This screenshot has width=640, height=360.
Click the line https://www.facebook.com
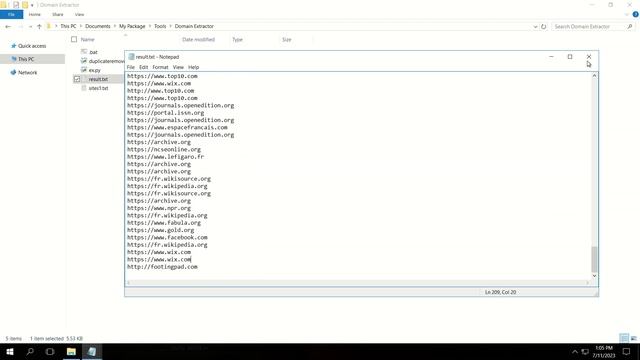point(167,237)
